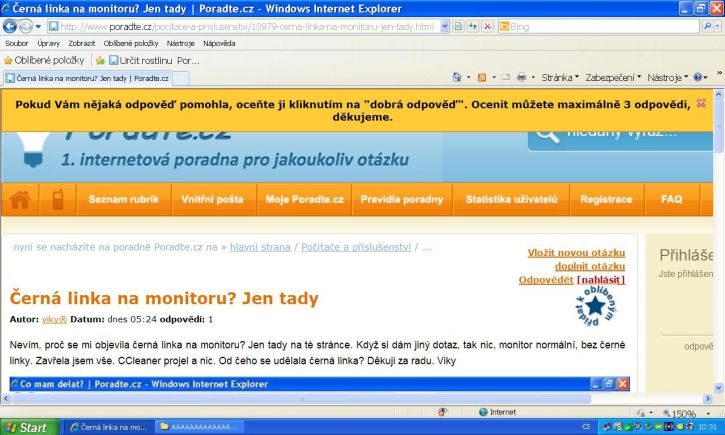
Task: Open a new blank tab
Action: (x=180, y=79)
